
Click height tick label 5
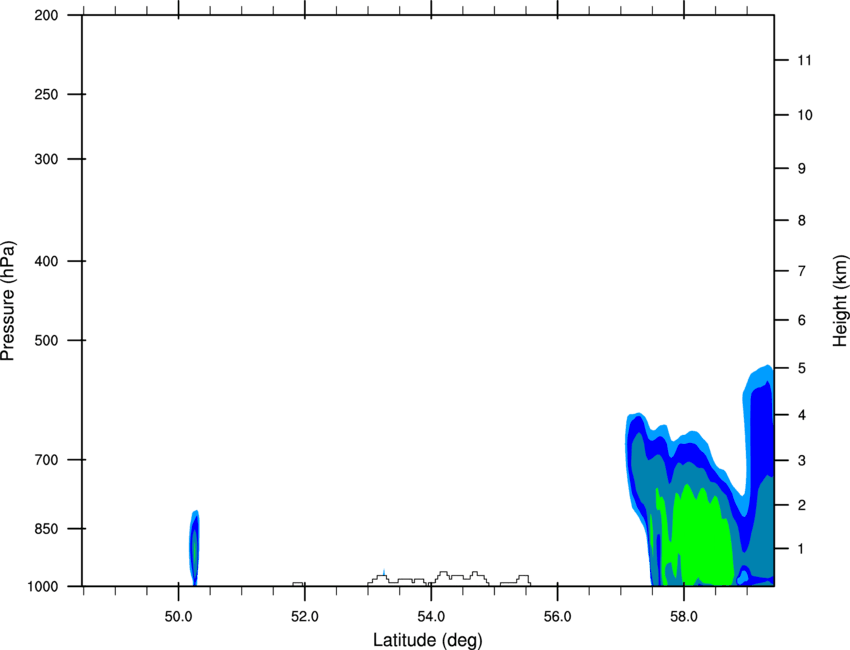(802, 368)
